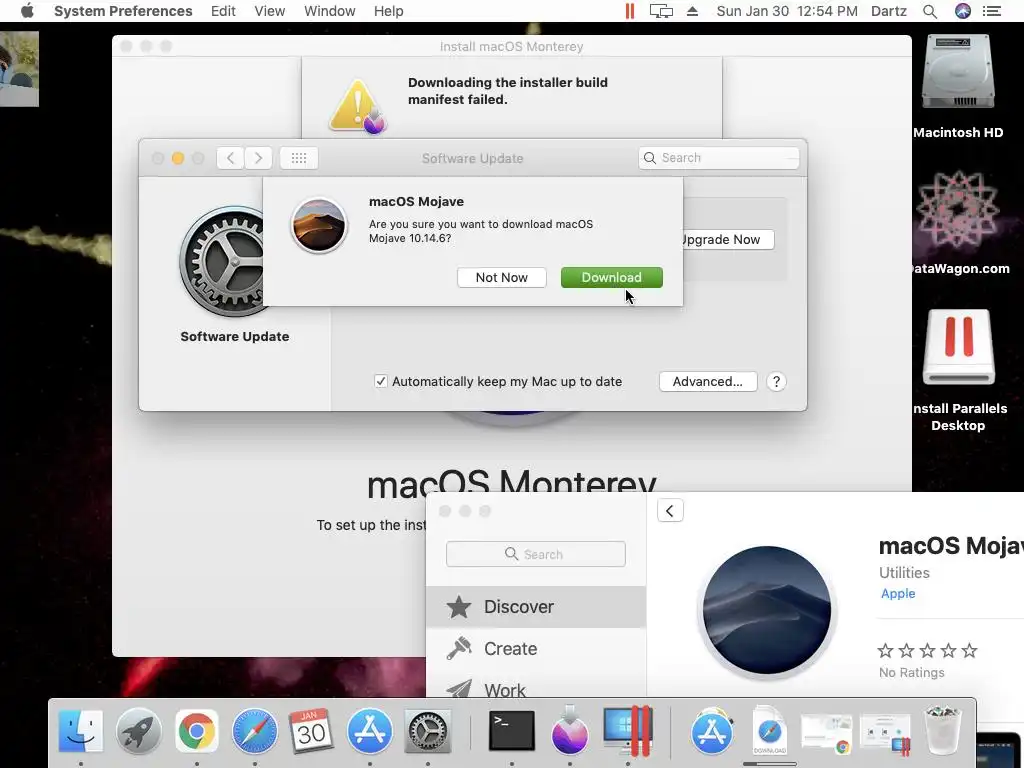The image size is (1024, 768).
Task: Open the View menu
Action: [270, 11]
